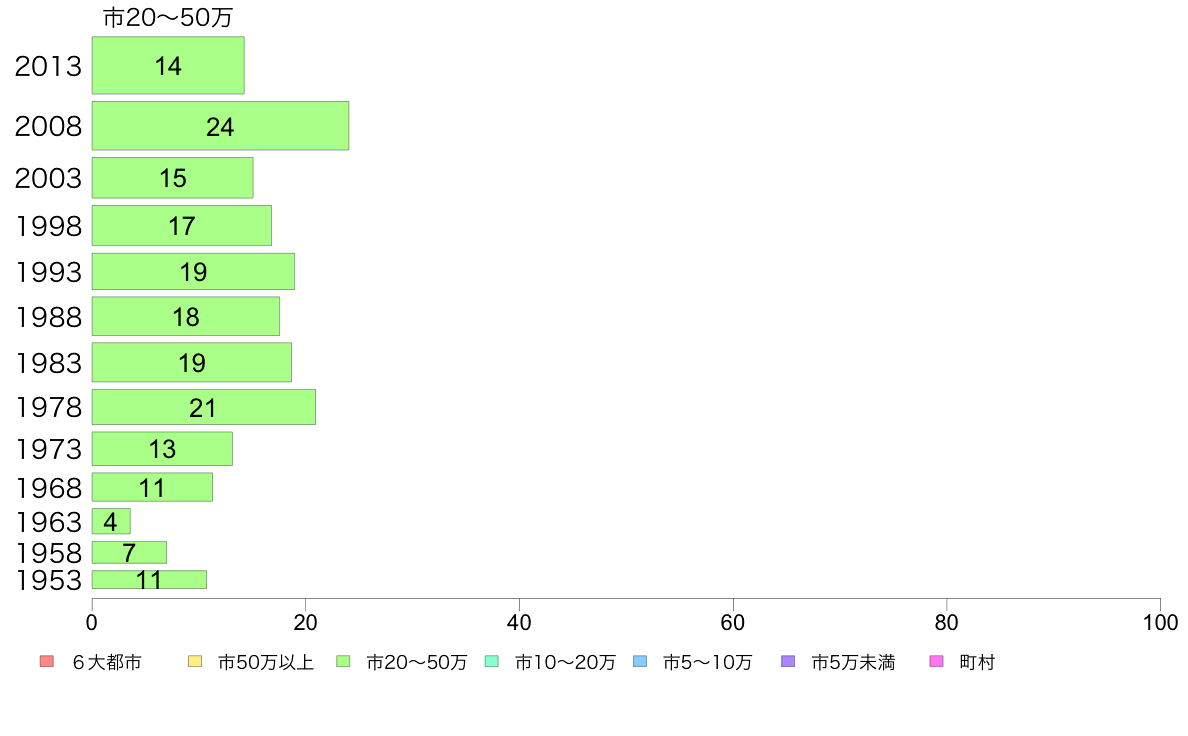Click the 町村 legend label text

pos(977,662)
